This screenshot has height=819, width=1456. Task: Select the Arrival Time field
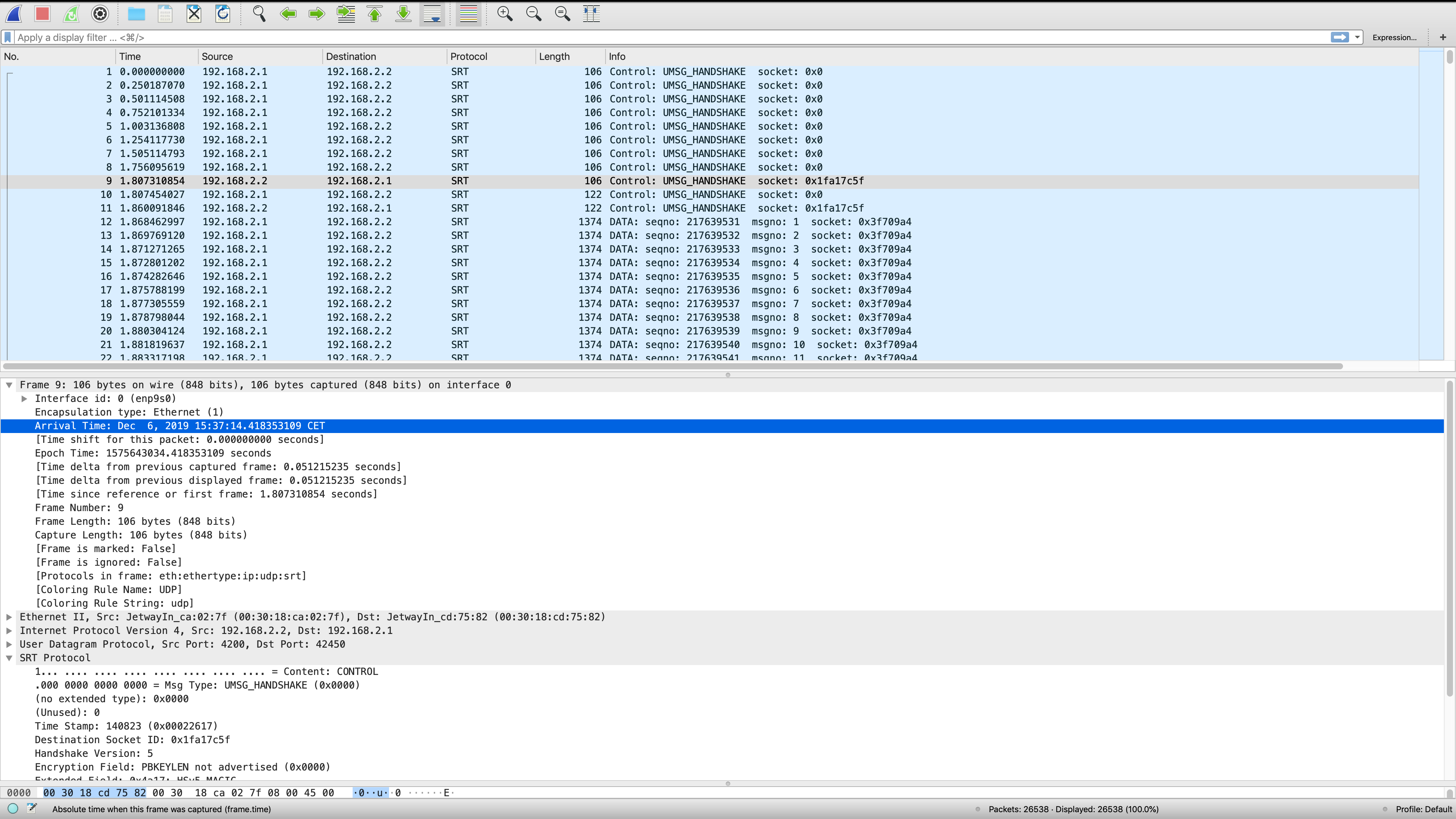pos(722,425)
